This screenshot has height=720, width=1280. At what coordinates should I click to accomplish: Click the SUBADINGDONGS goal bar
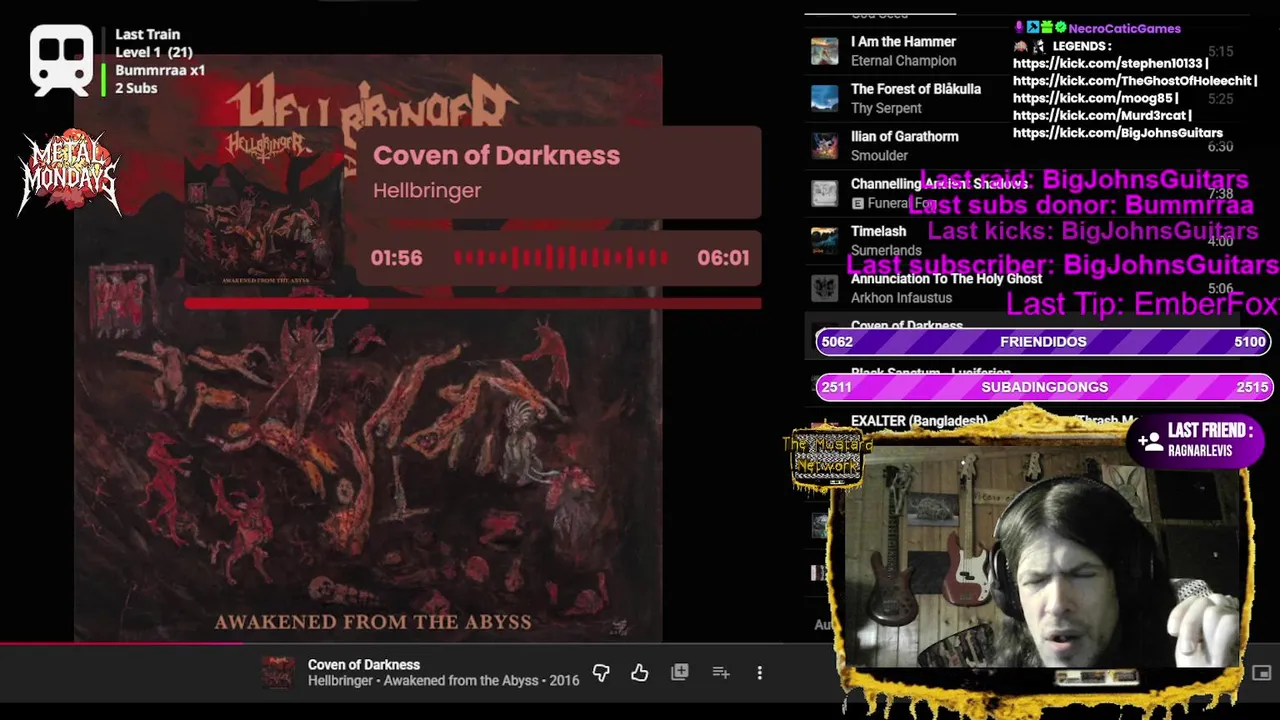tap(1044, 387)
